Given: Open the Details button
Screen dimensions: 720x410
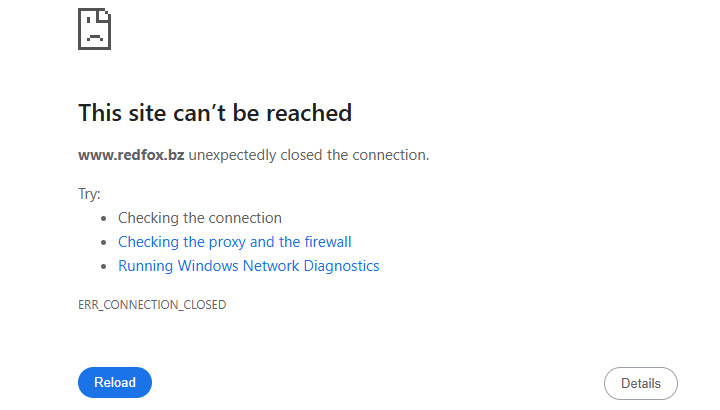Looking at the screenshot, I should pyautogui.click(x=640, y=383).
